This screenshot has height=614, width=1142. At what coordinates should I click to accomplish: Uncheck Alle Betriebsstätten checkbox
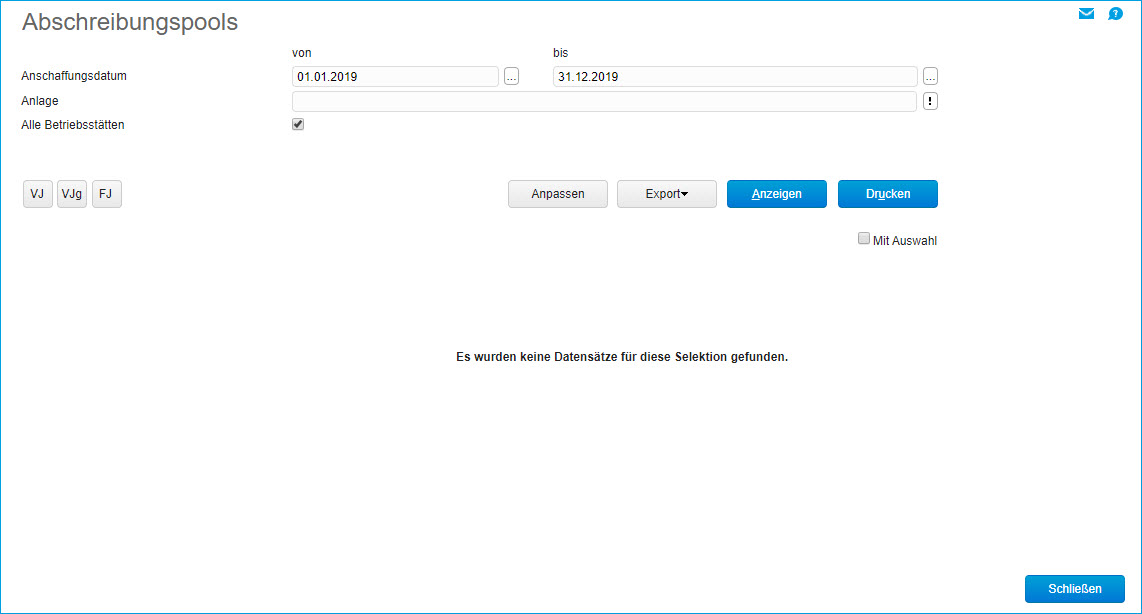(x=298, y=125)
